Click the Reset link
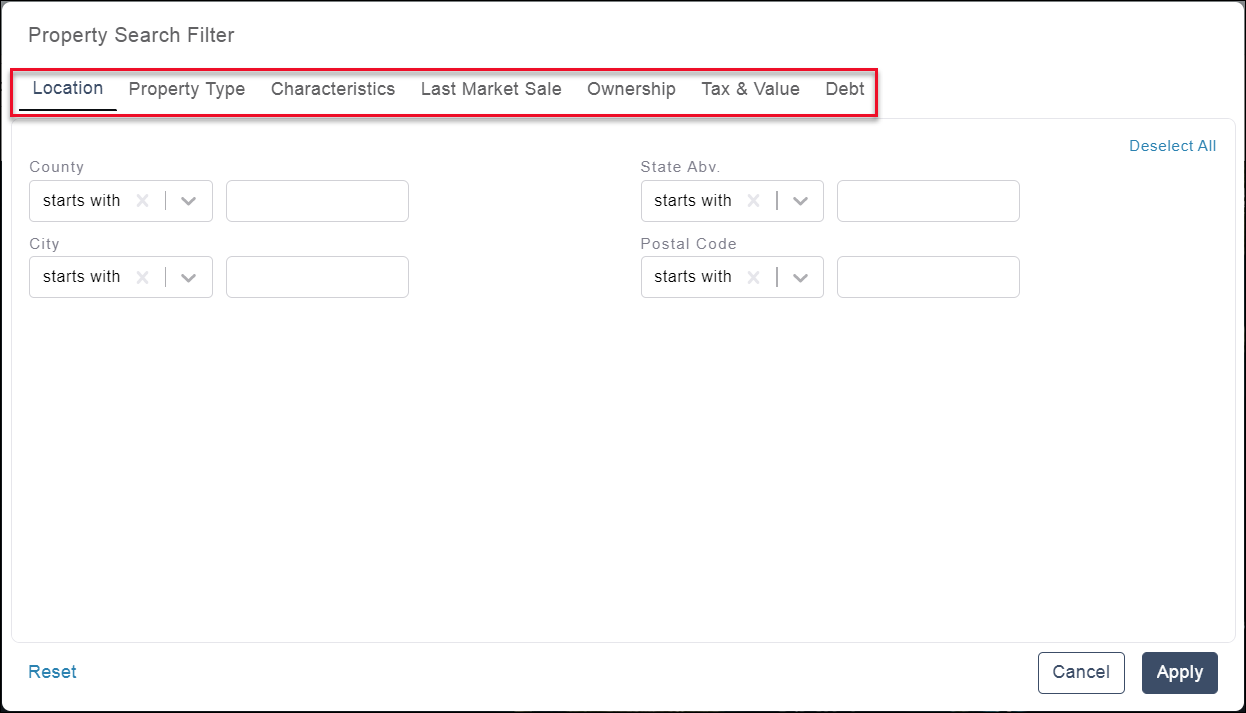Screen dimensions: 1246x713 [x=52, y=672]
